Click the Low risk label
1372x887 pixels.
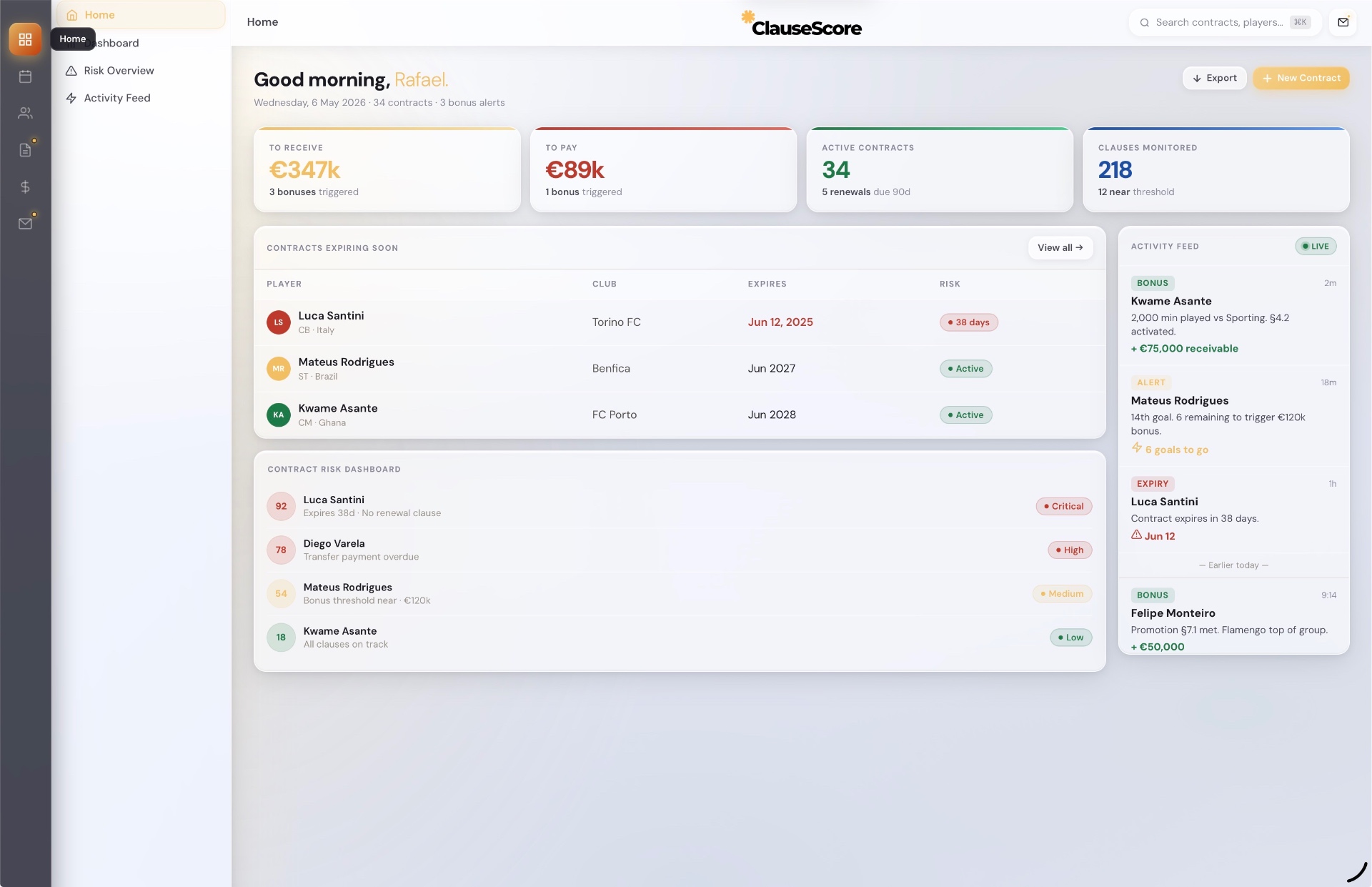[x=1071, y=638]
